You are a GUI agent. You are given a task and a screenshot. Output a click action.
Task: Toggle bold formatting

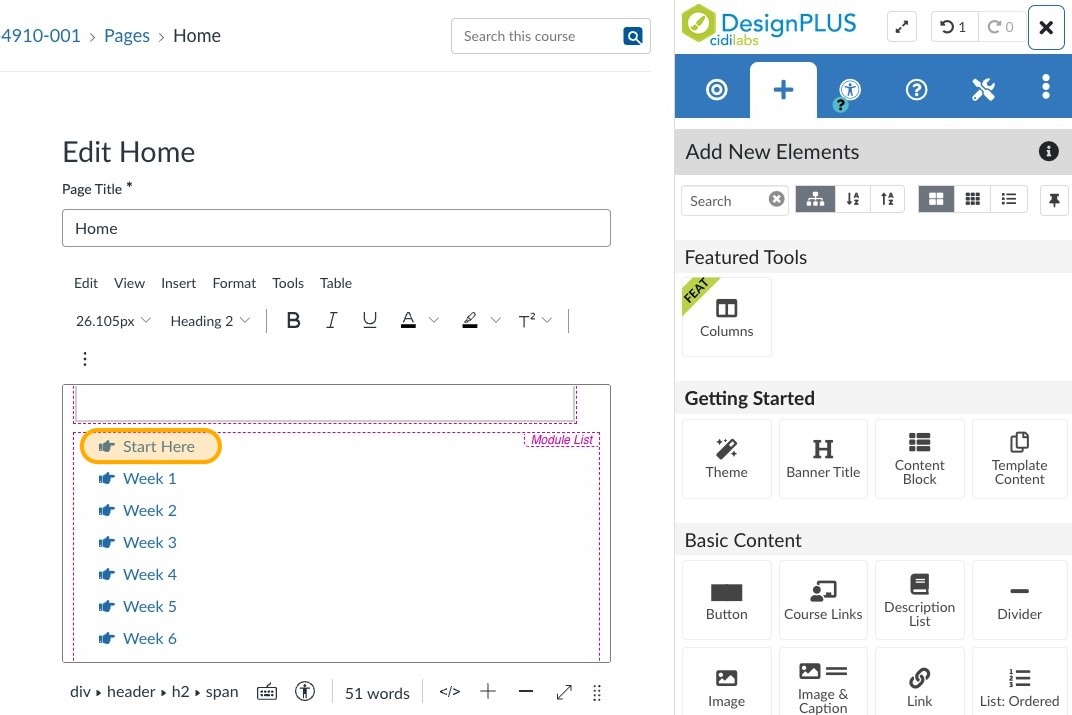293,321
